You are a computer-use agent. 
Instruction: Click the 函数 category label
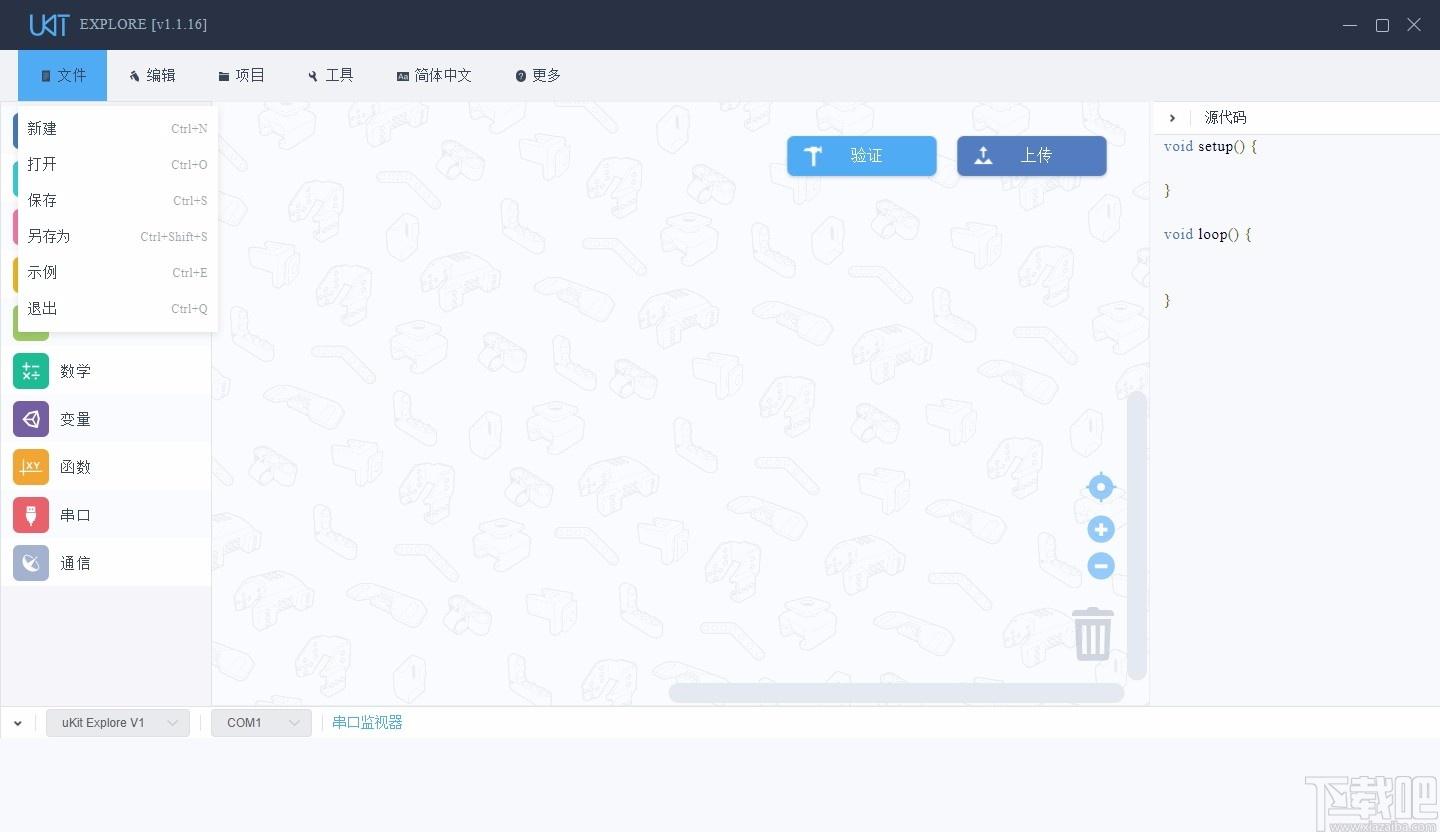pyautogui.click(x=75, y=467)
